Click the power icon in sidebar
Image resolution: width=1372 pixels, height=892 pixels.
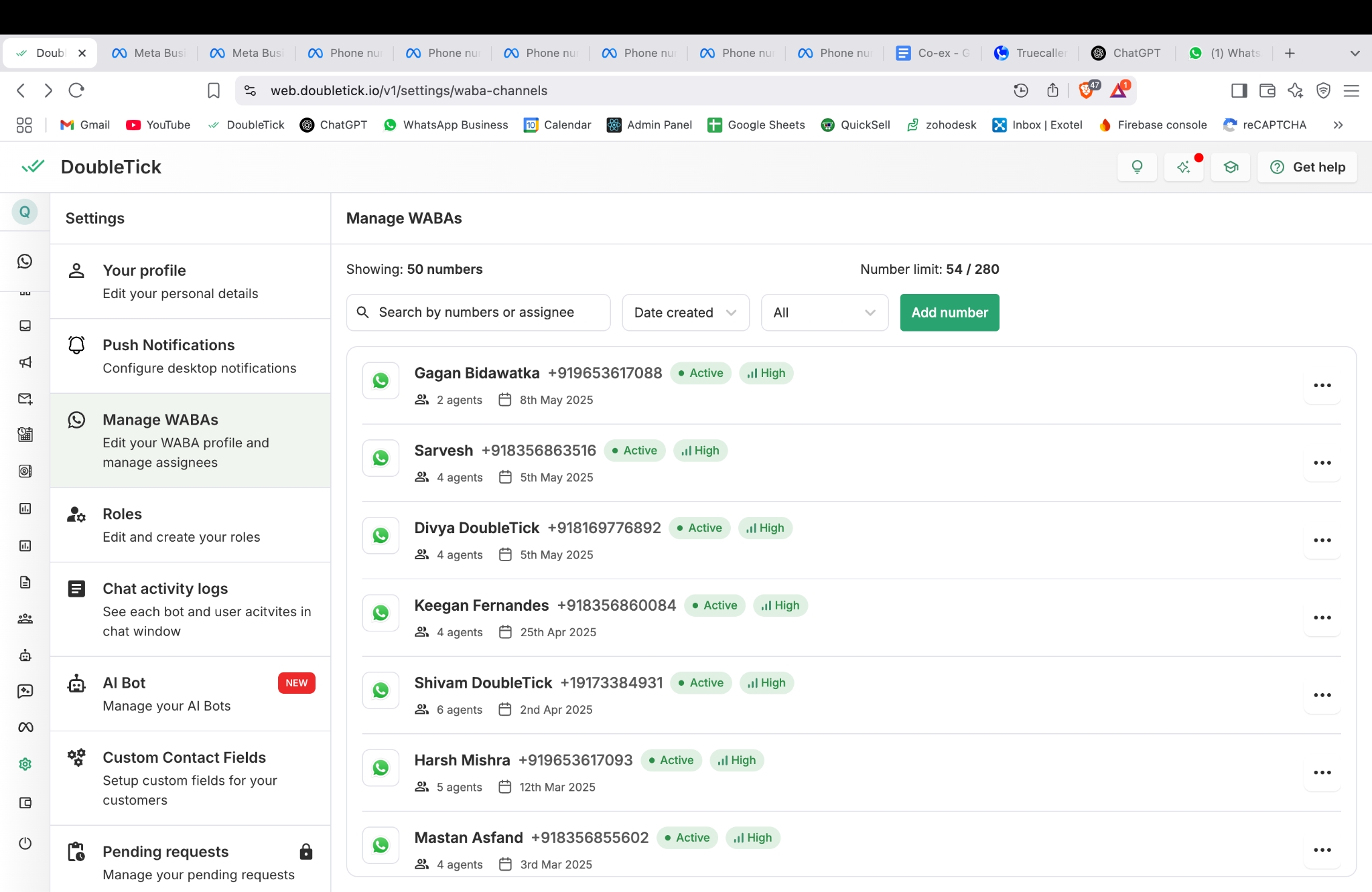25,843
